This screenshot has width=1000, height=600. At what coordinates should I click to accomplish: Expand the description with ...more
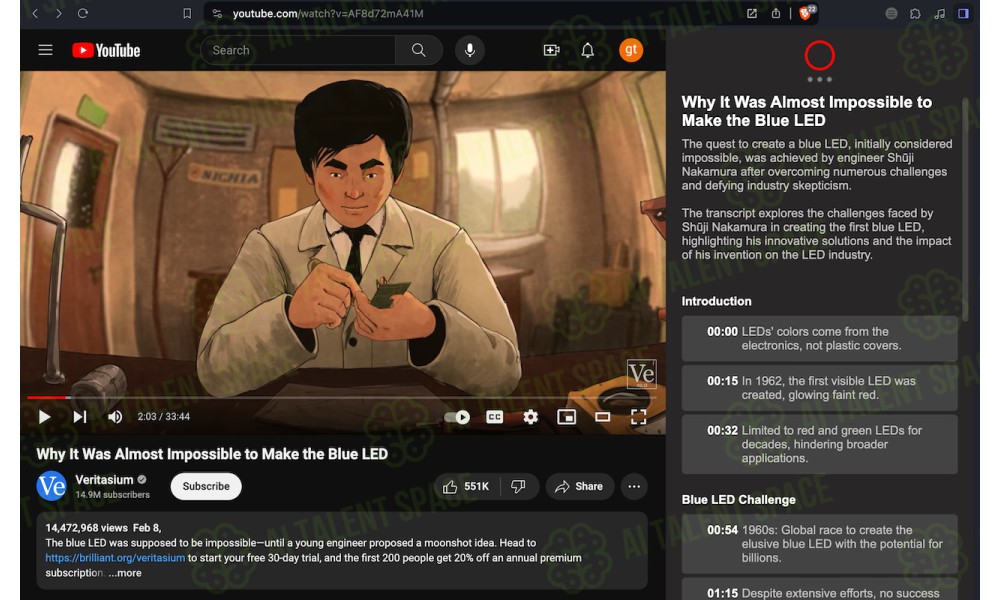[x=125, y=573]
